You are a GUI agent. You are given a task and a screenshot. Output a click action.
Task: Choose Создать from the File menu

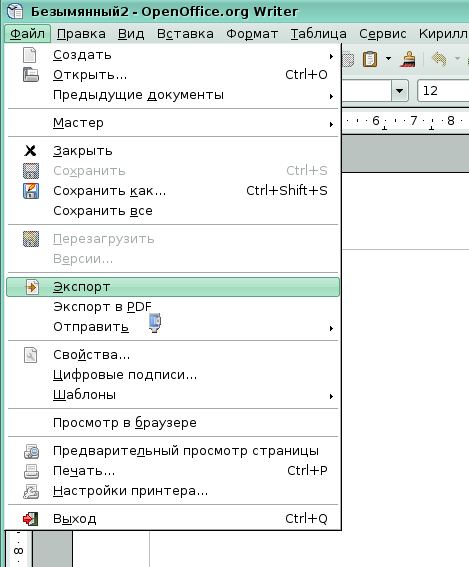pyautogui.click(x=173, y=55)
